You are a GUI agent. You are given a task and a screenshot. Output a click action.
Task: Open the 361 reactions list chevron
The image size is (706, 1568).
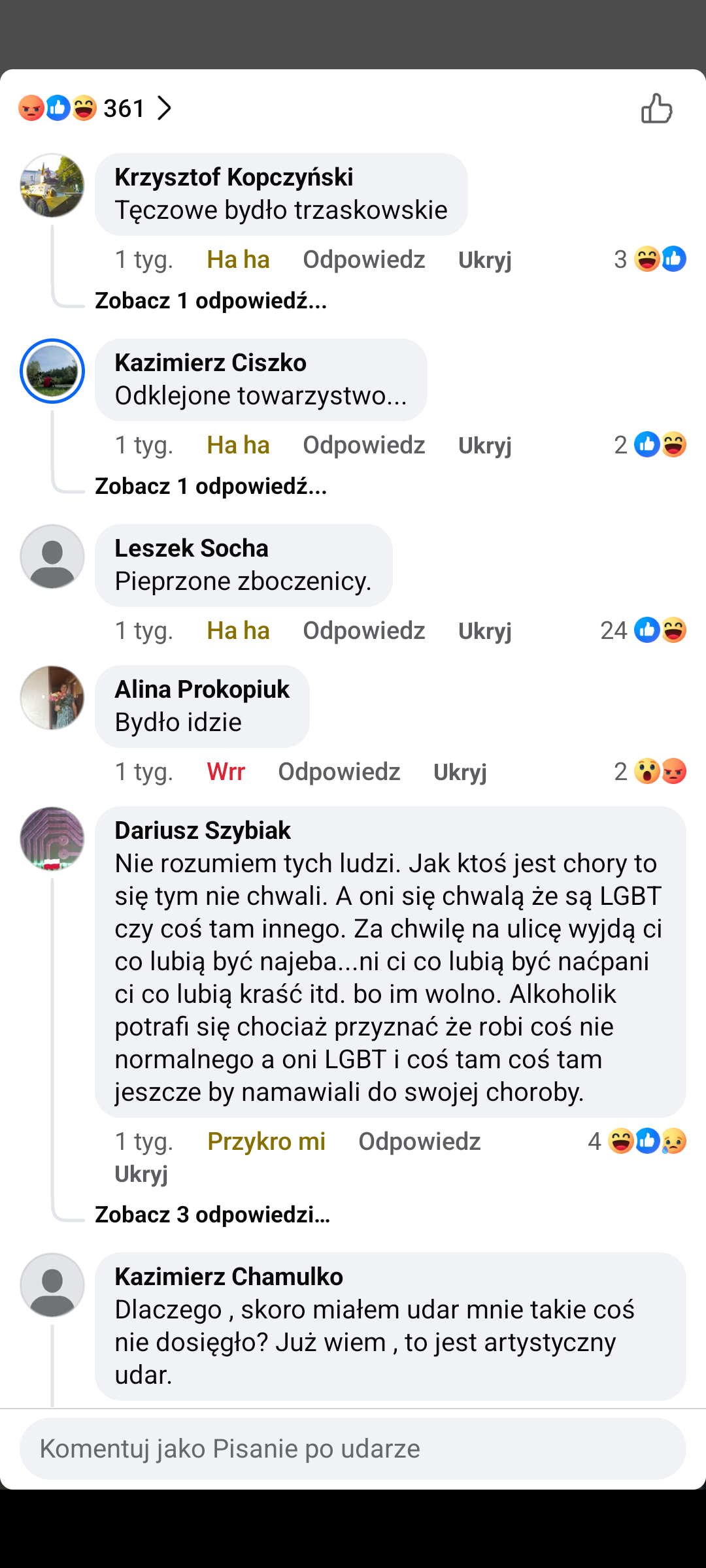164,108
